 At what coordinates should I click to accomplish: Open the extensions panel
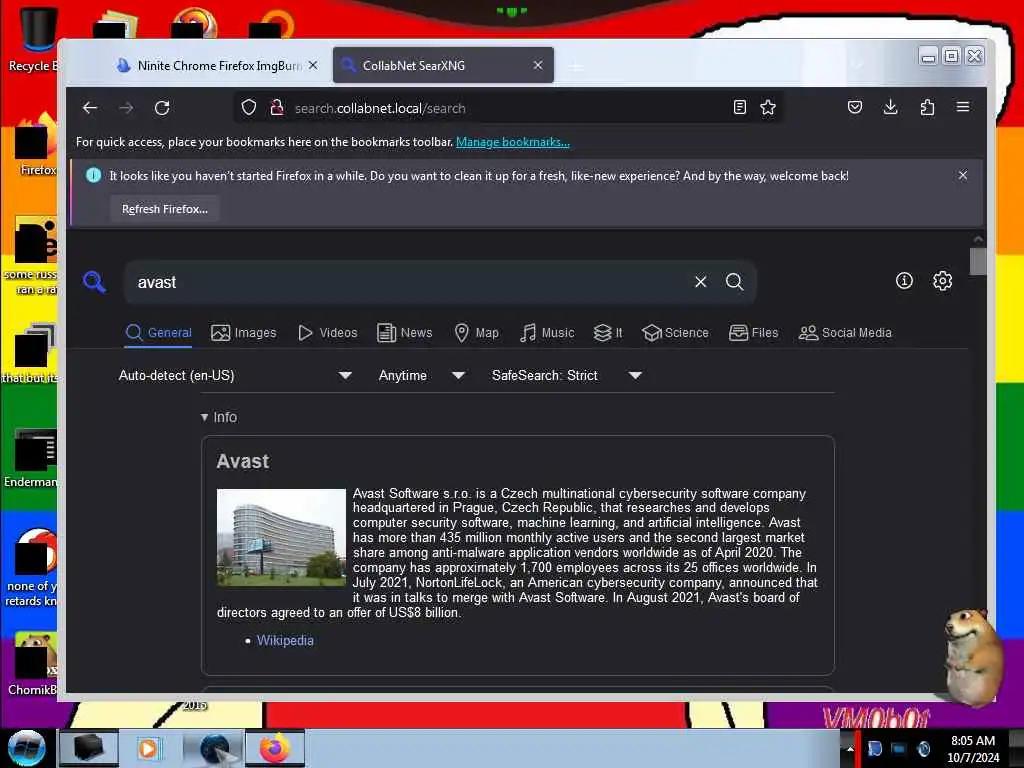tap(927, 107)
